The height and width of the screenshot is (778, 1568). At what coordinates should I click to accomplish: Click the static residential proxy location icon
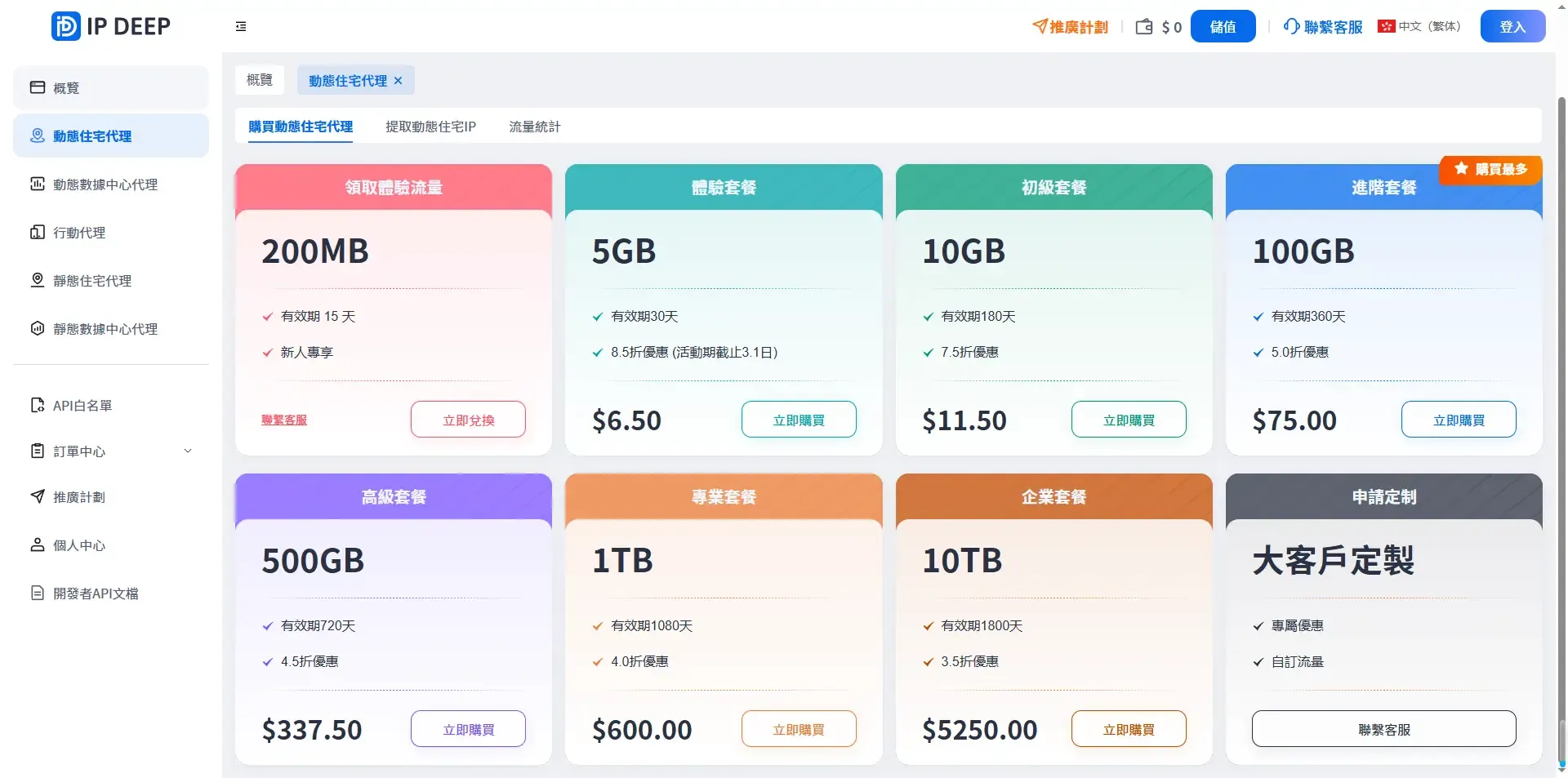(38, 280)
